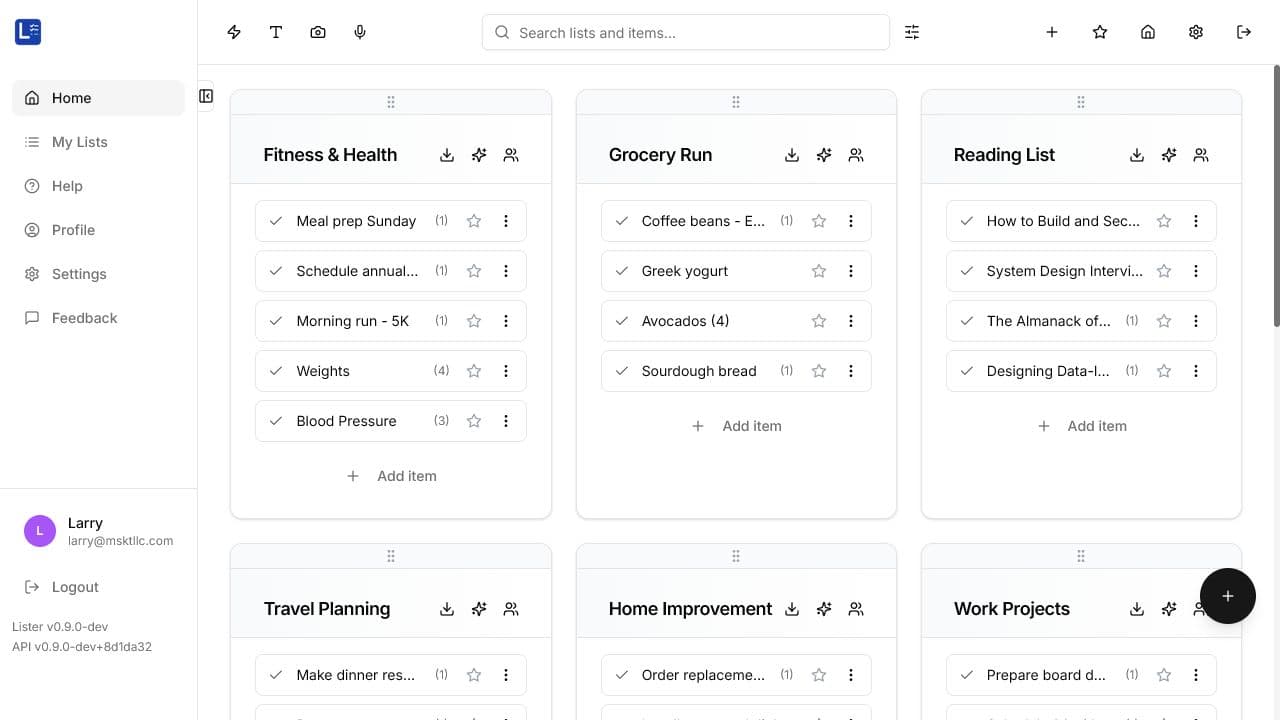
Task: Click the page vertical scrollbar
Action: pos(1276,195)
